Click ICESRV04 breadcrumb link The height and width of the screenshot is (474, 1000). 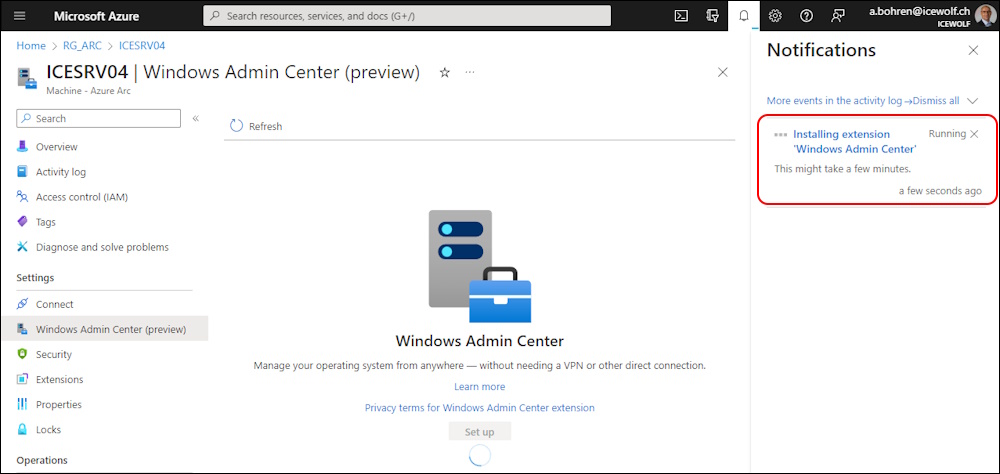[x=142, y=46]
